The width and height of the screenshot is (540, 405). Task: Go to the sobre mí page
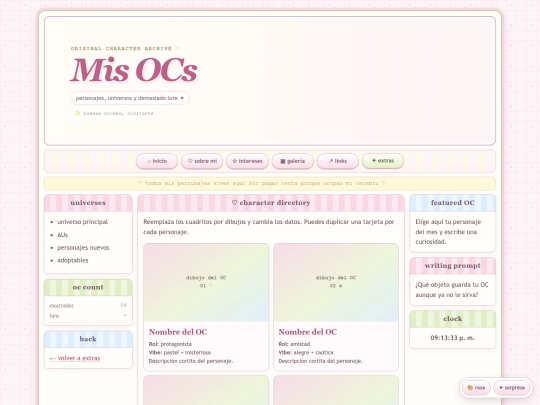click(202, 161)
